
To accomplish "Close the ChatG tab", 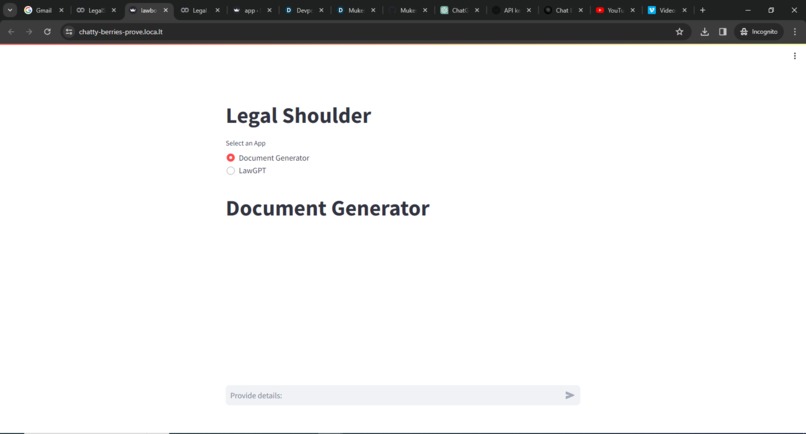I will point(477,10).
